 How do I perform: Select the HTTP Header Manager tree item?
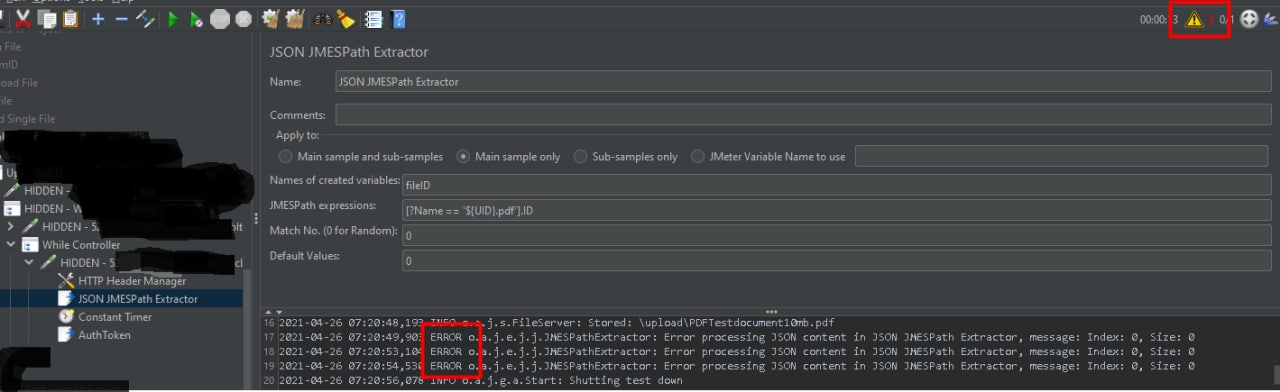pyautogui.click(x=131, y=281)
